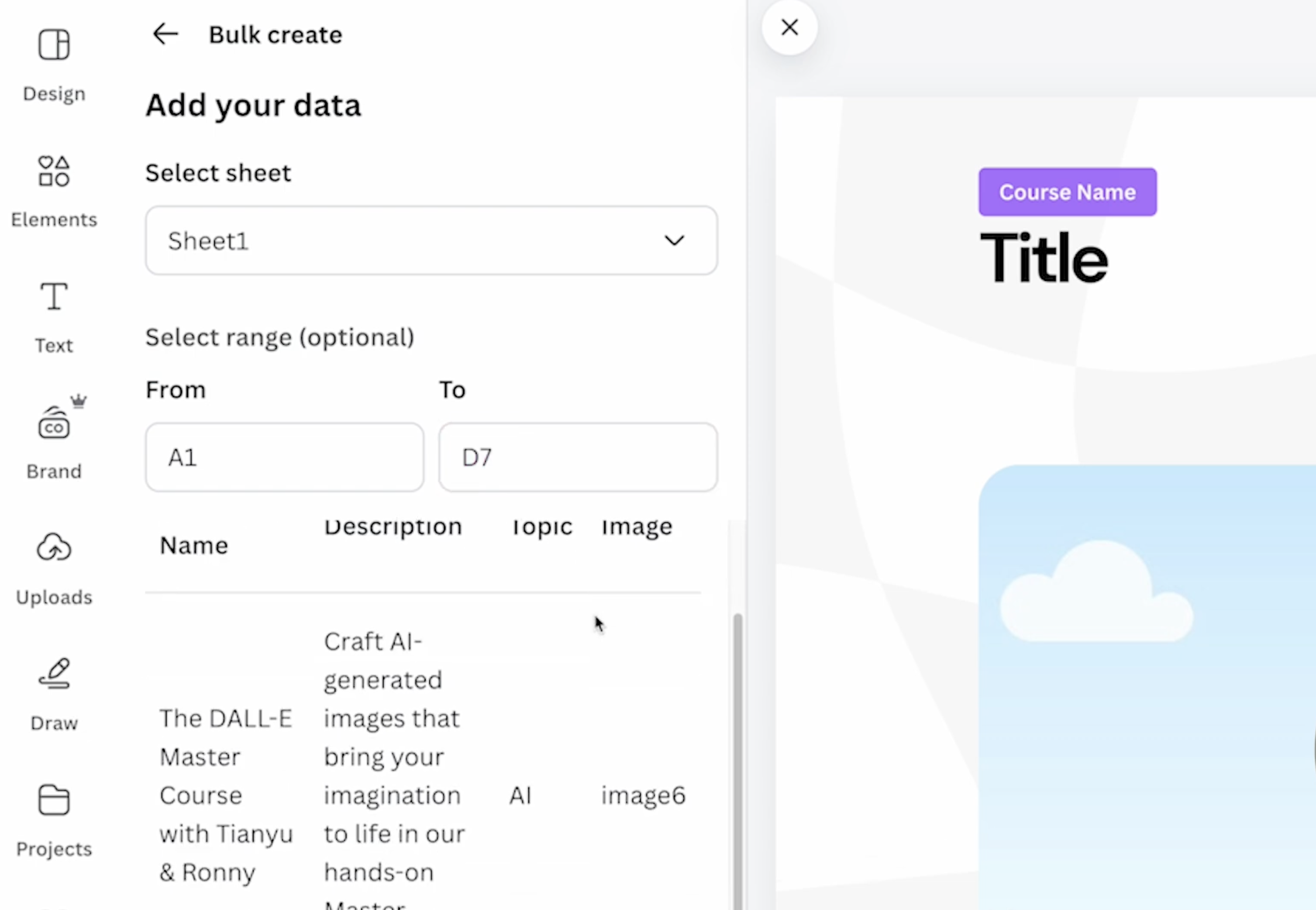Click the From range field A1
The image size is (1316, 910).
[285, 457]
